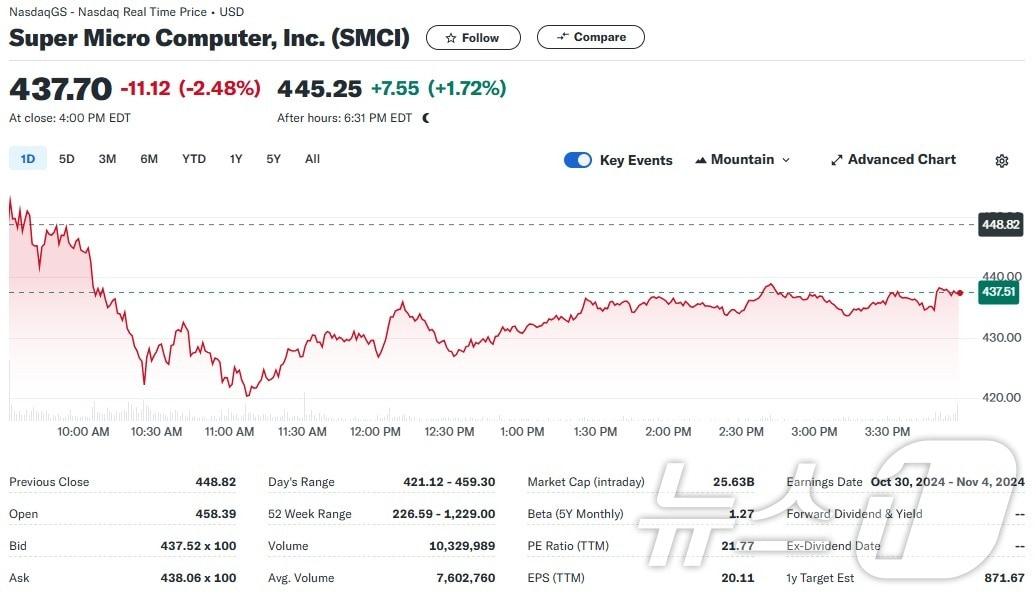Viewport: 1036px width, 598px height.
Task: Click the compare arrows icon
Action: [x=563, y=37]
